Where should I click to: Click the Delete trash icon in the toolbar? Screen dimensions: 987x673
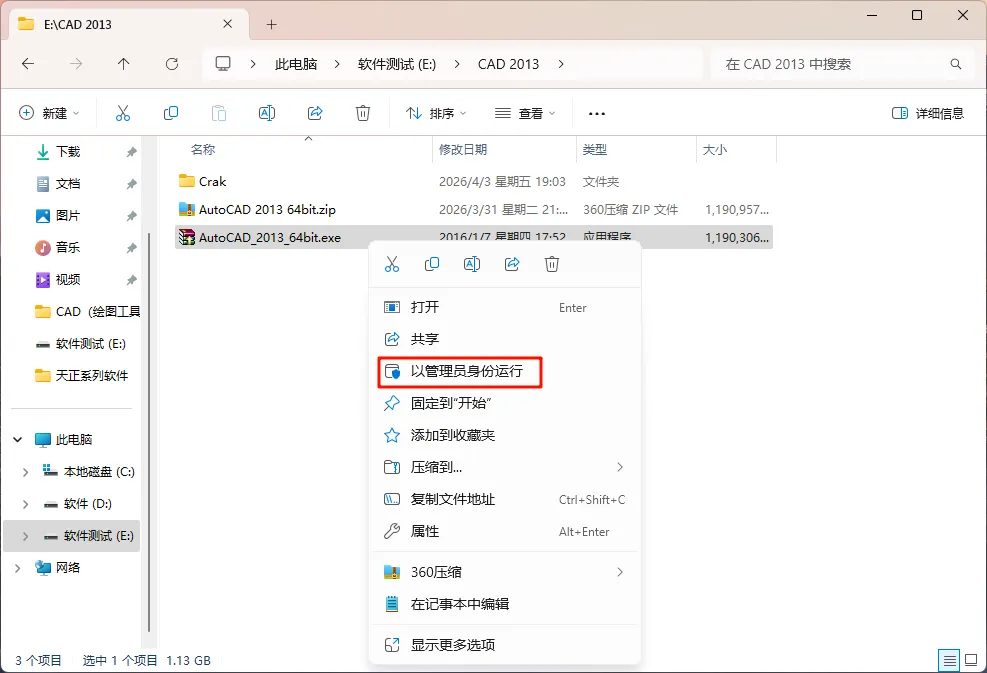[363, 113]
